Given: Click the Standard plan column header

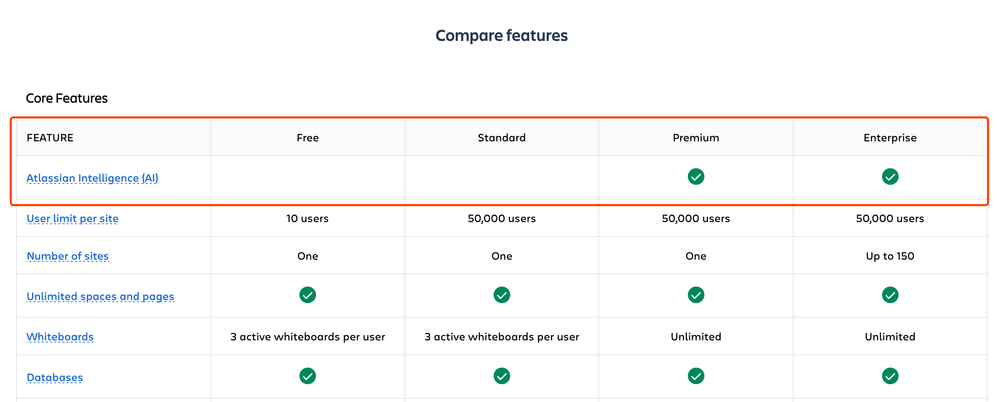Looking at the screenshot, I should pyautogui.click(x=502, y=138).
